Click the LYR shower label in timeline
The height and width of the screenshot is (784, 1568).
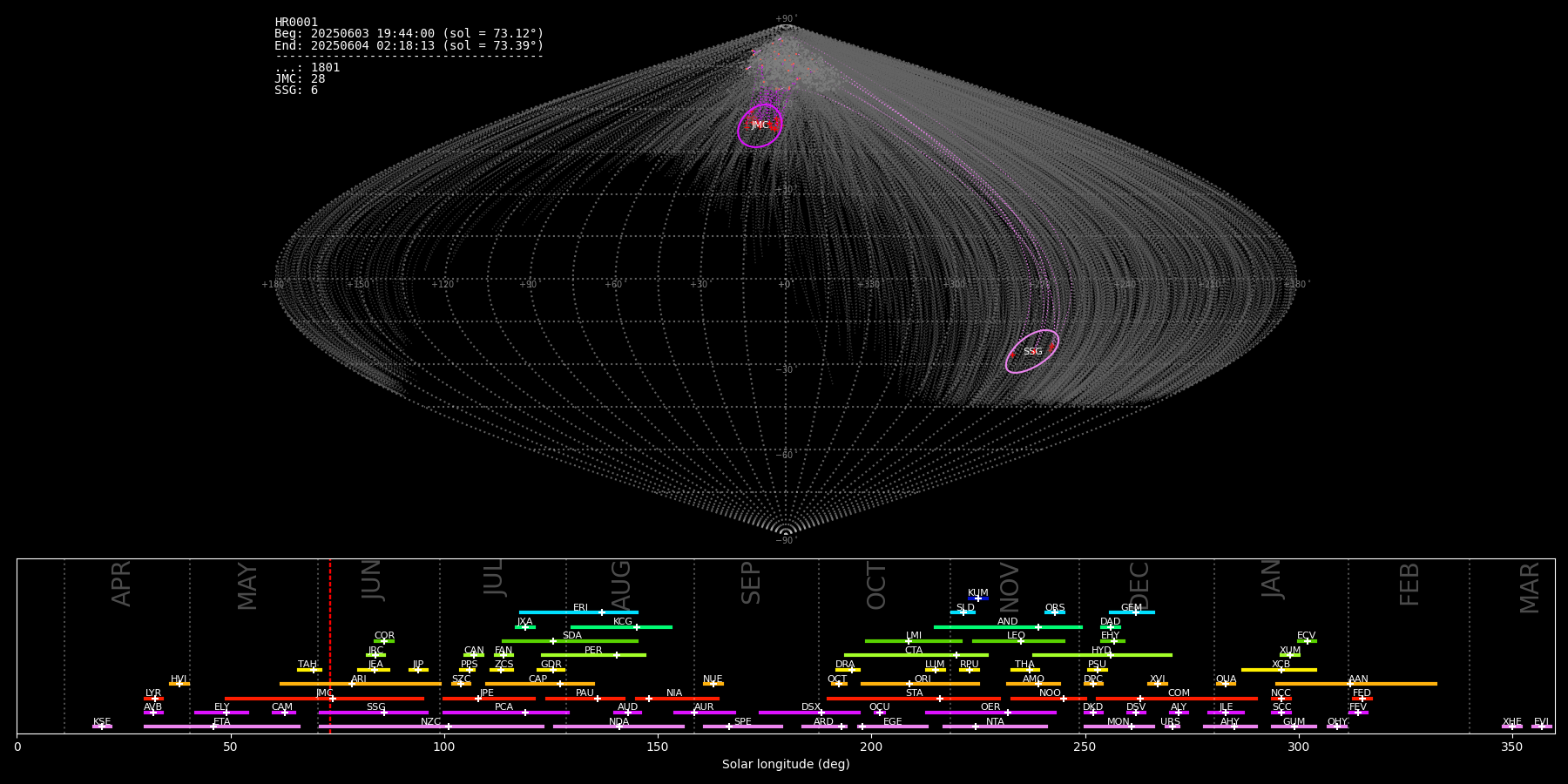tap(153, 693)
